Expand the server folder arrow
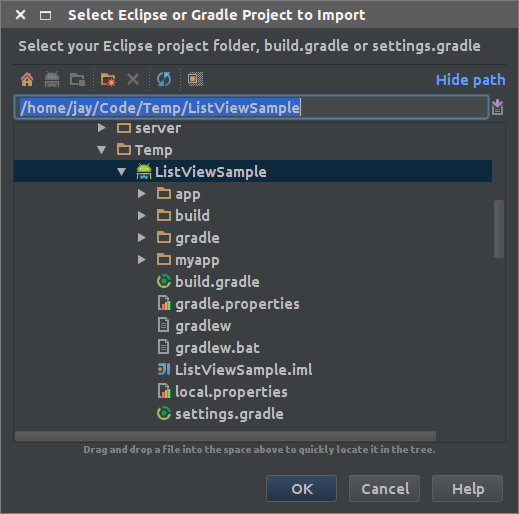 coord(102,128)
